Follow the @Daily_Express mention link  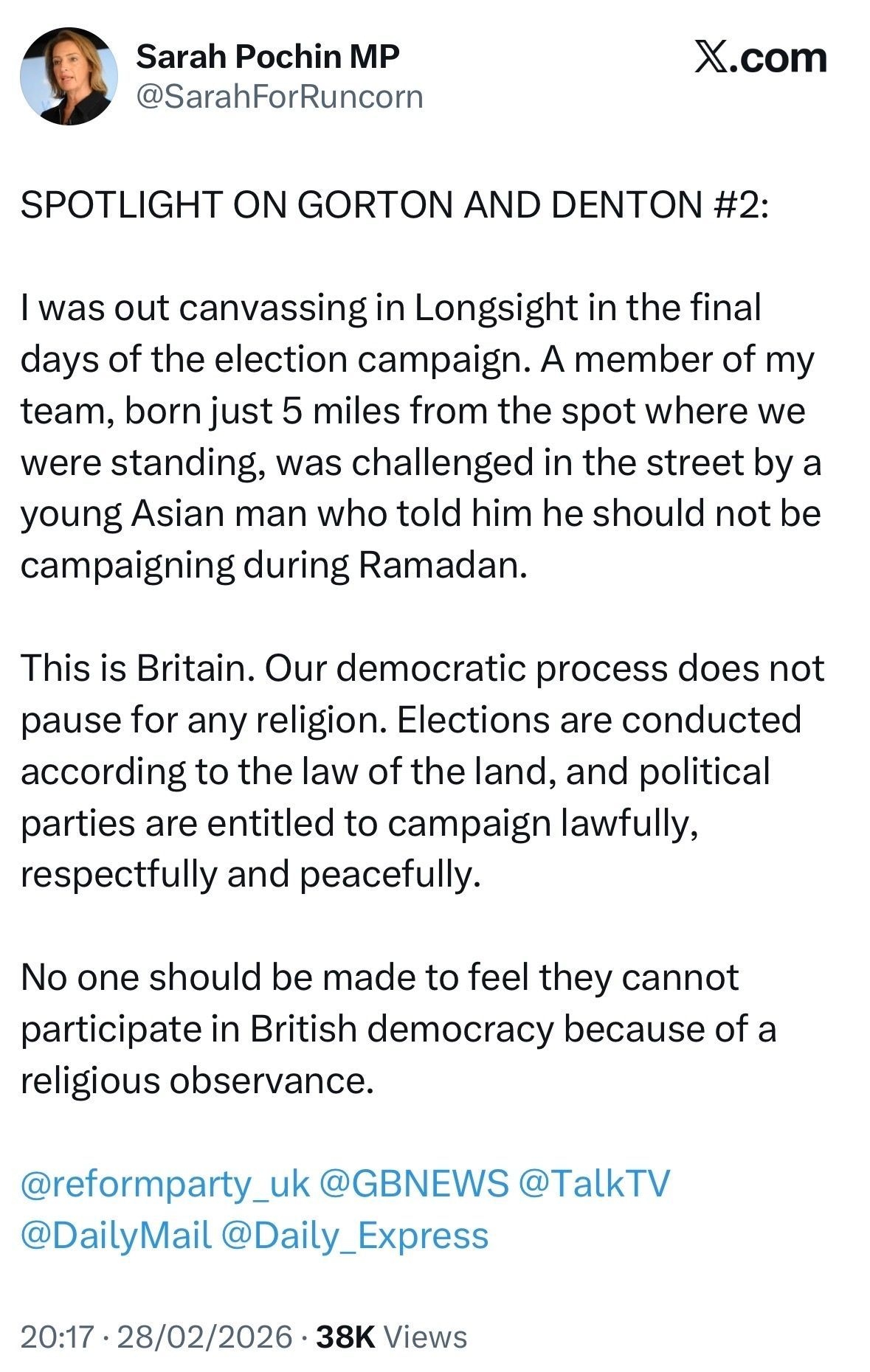[x=355, y=1235]
